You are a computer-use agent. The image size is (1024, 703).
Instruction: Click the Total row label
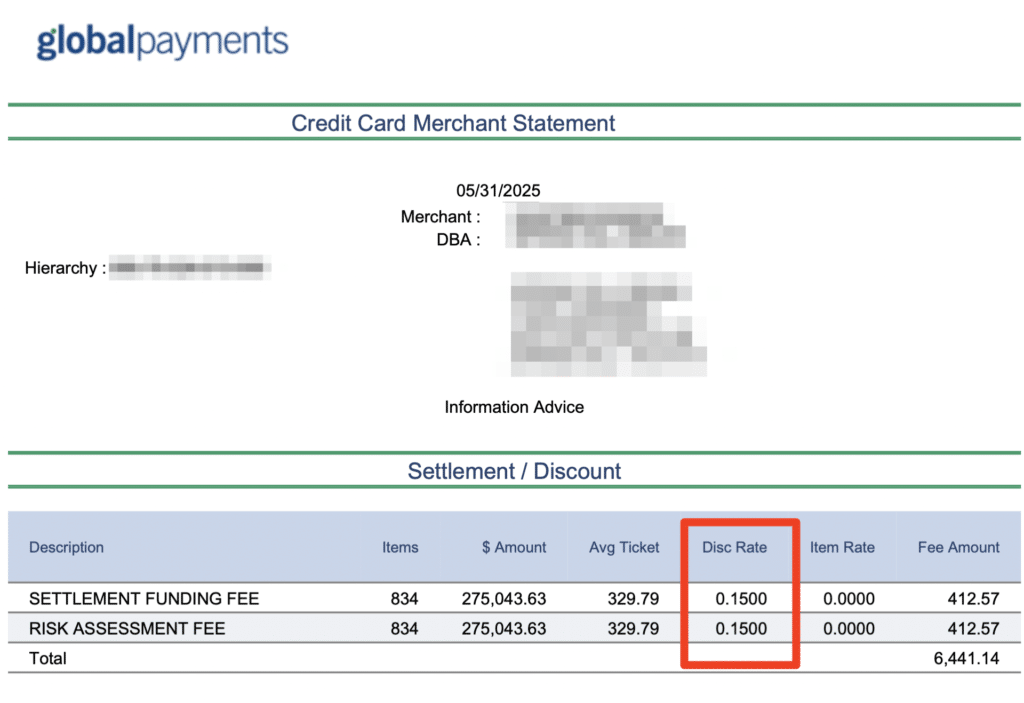(48, 659)
